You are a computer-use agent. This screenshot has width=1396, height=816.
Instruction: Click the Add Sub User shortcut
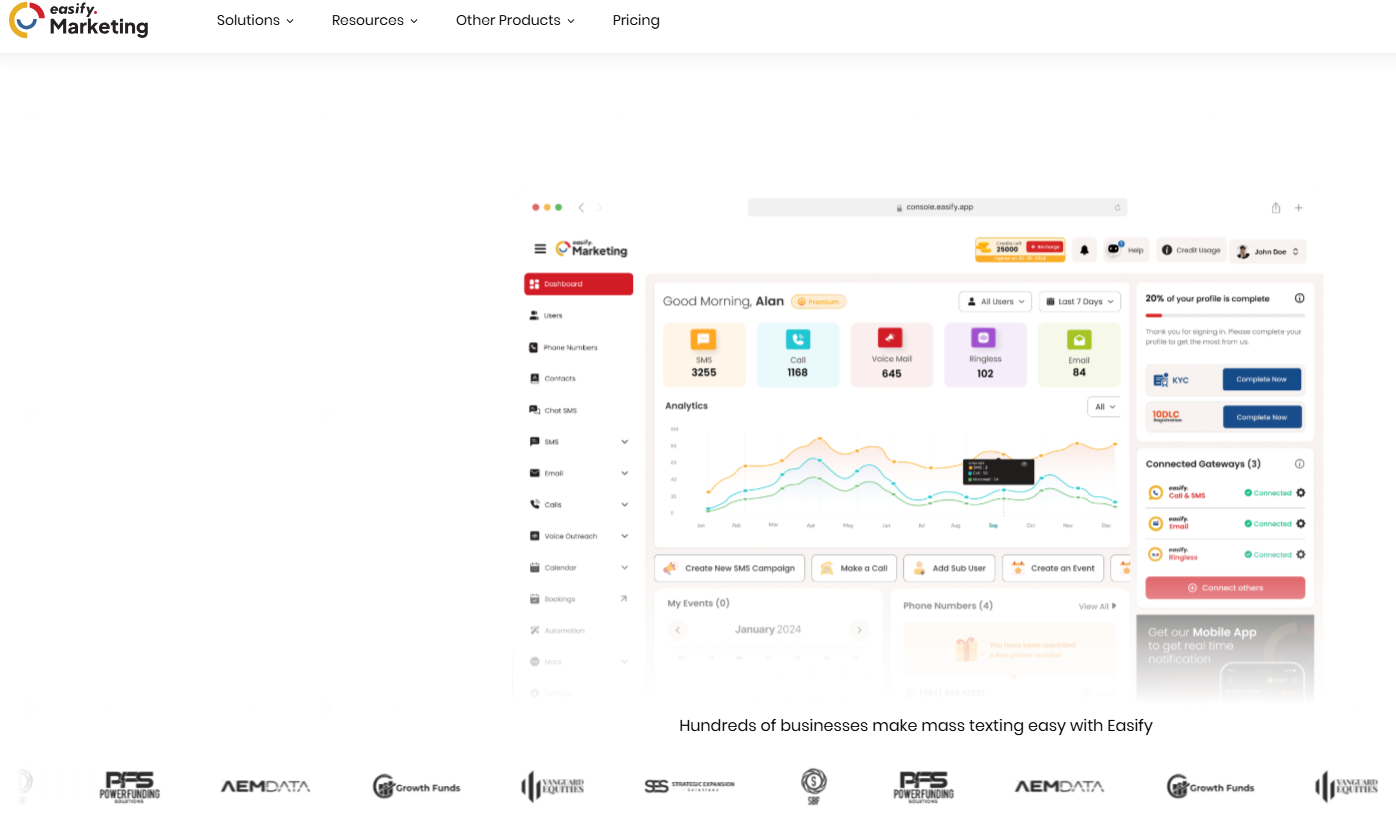[x=948, y=568]
